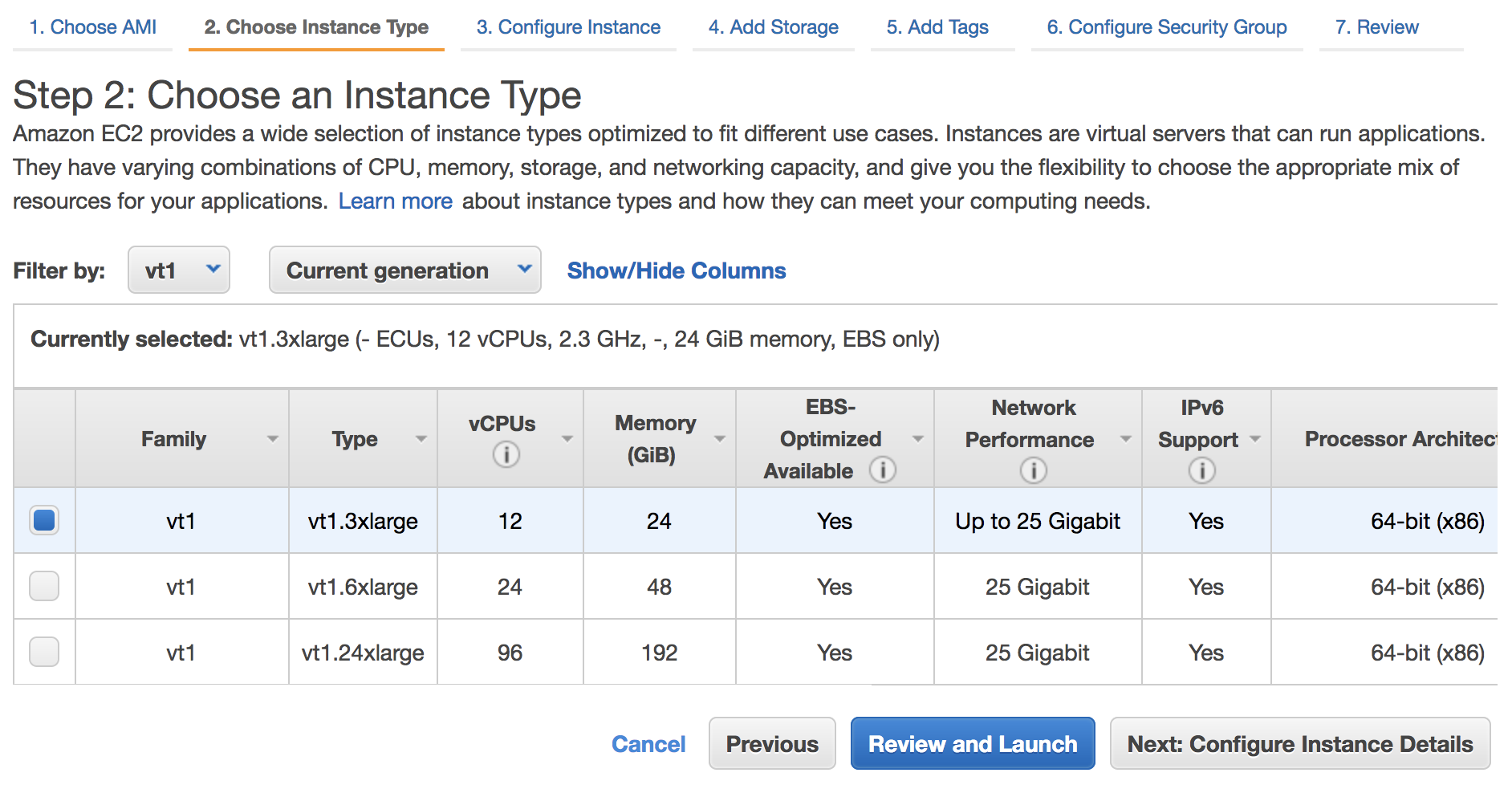Image resolution: width=1512 pixels, height=789 pixels.
Task: Open the Learn more link
Action: tap(395, 201)
